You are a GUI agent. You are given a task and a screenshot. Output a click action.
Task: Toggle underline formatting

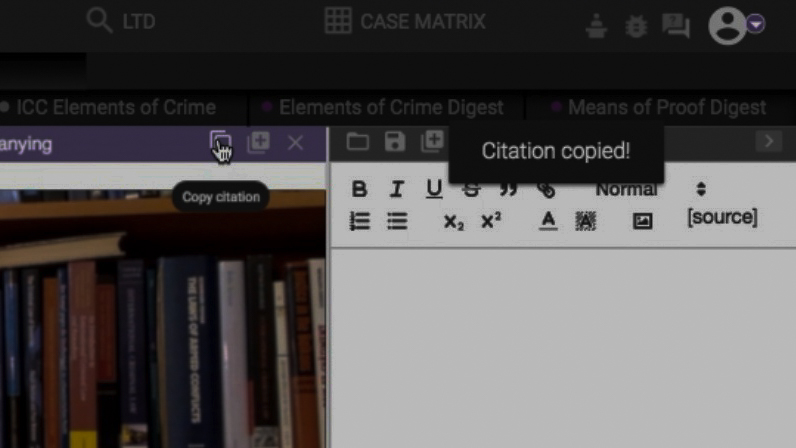click(433, 189)
